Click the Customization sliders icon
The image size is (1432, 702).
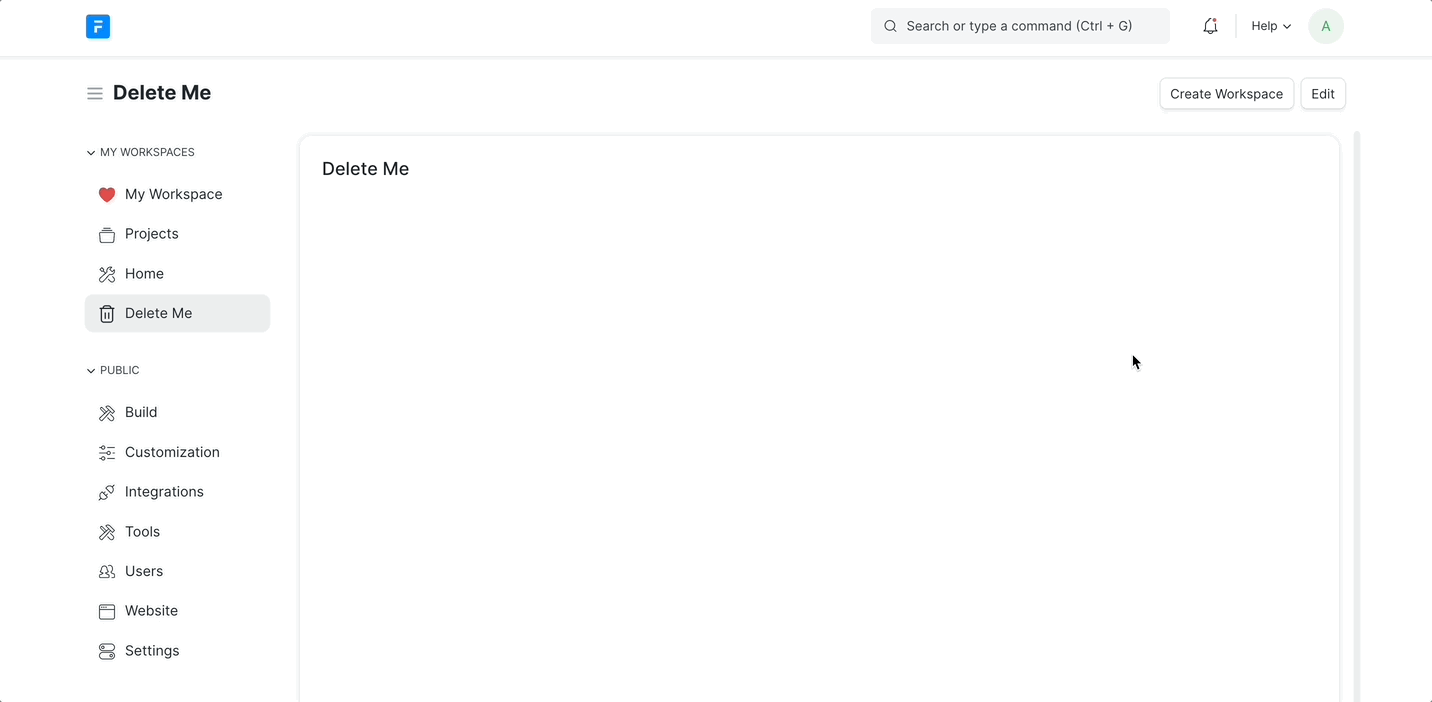(107, 453)
